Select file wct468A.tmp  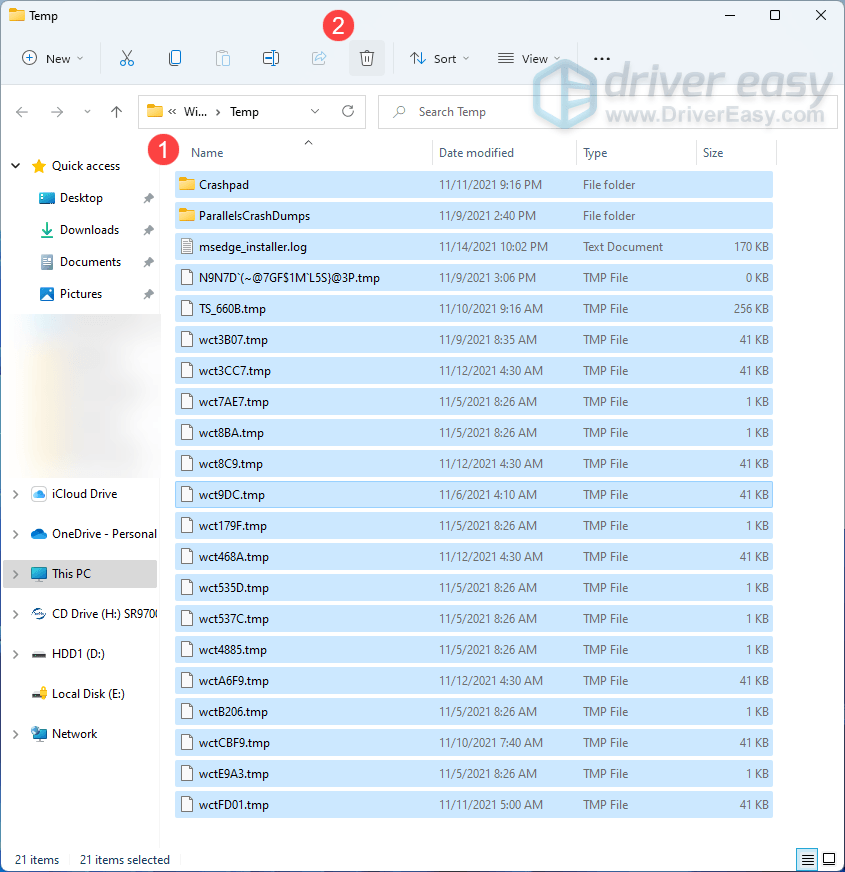[x=473, y=557]
